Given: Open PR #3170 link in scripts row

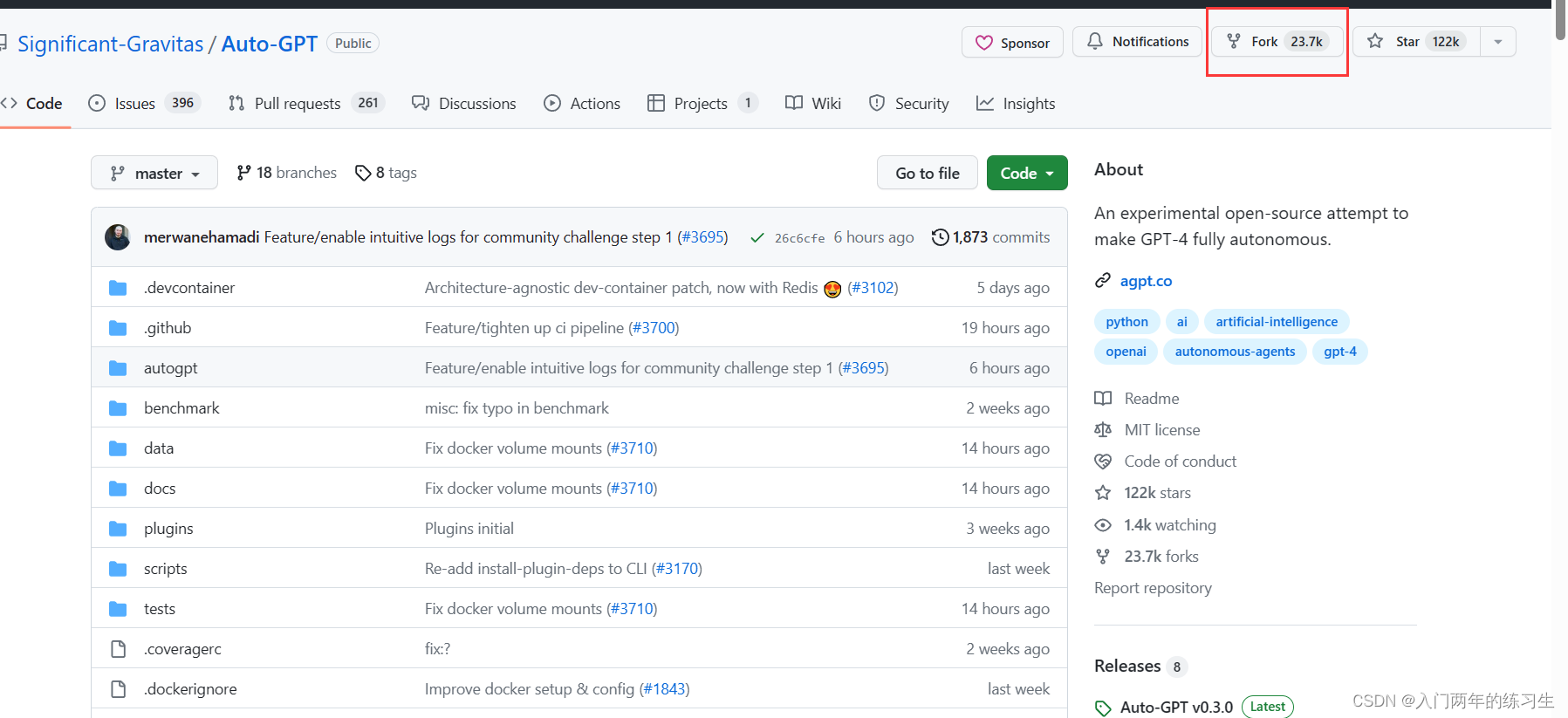Looking at the screenshot, I should coord(676,569).
